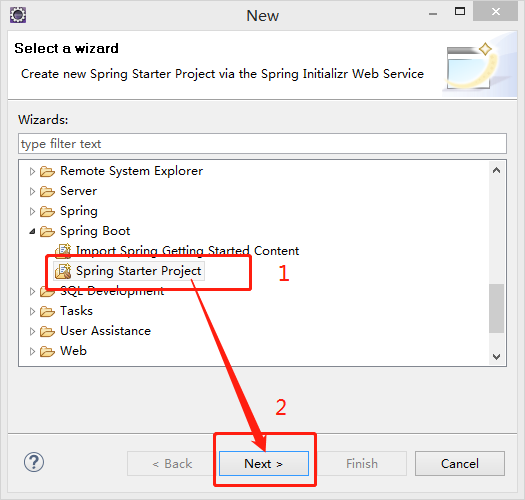Click the wizard list scroll up arrow
Viewport: 525px width, 500px height.
click(x=497, y=170)
